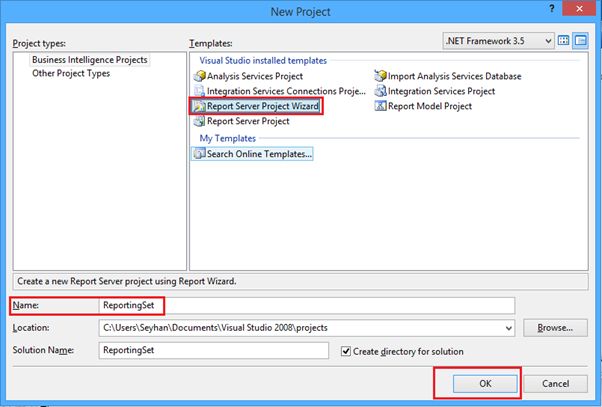Pick the Import Analysis Services Database icon
Viewport: 602px width, 407px height.
pos(381,76)
